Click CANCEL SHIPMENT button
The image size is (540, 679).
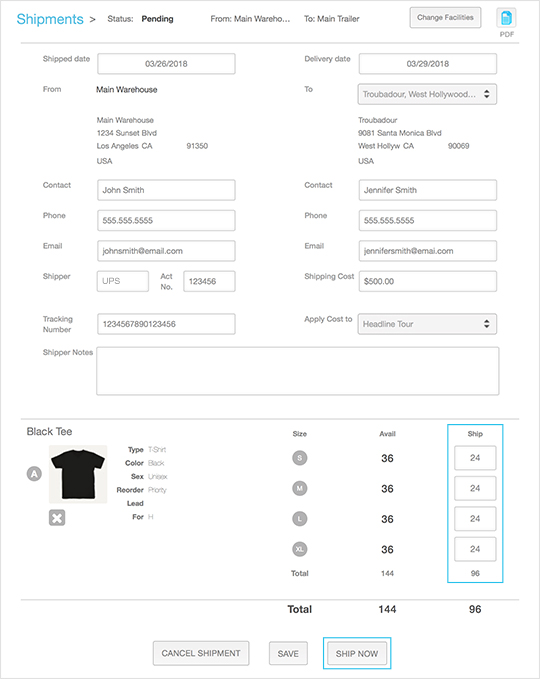tap(201, 653)
